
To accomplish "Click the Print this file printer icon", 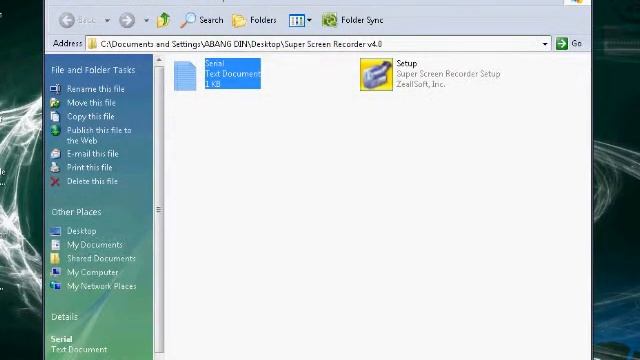I will pos(55,167).
